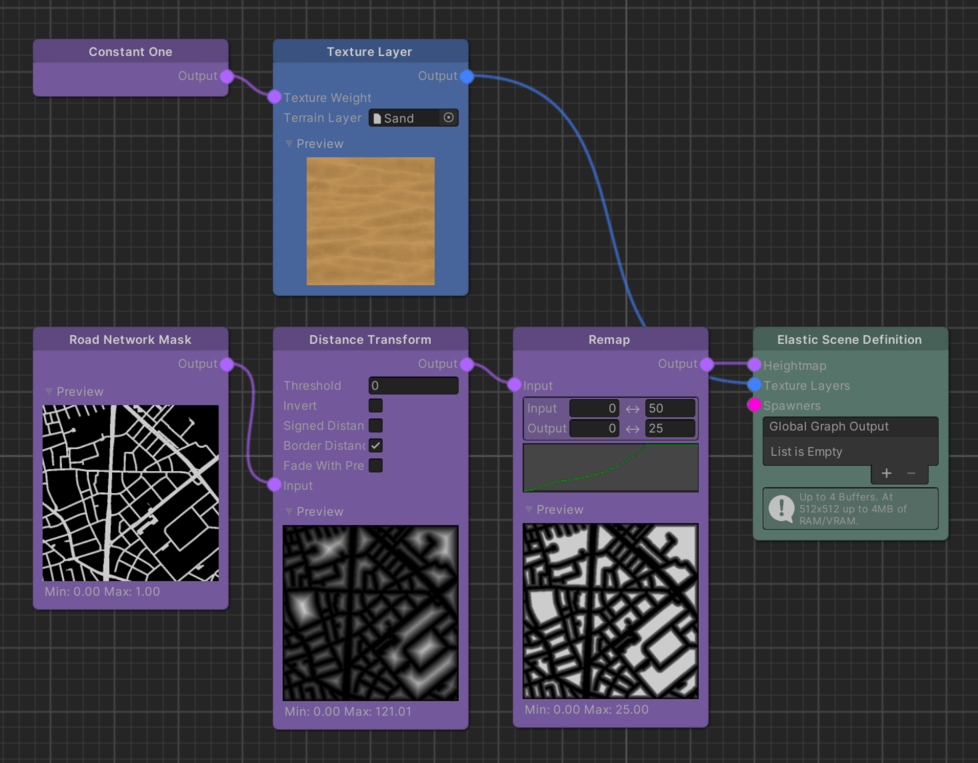The image size is (978, 763).
Task: Open the Terrain Layer object picker icon
Action: coord(448,118)
